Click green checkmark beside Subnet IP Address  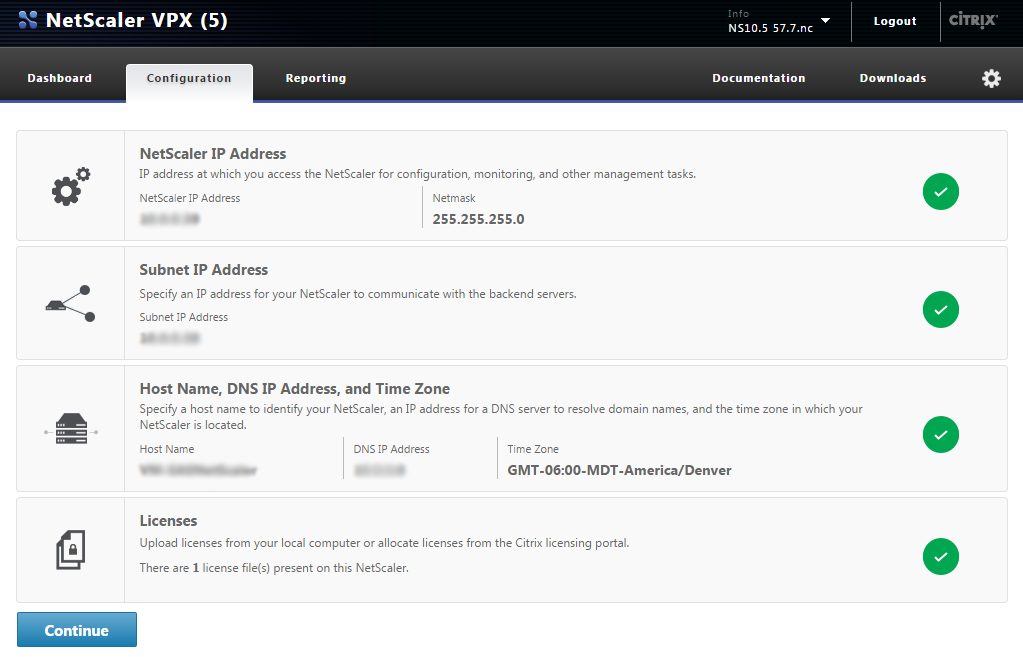(x=940, y=309)
